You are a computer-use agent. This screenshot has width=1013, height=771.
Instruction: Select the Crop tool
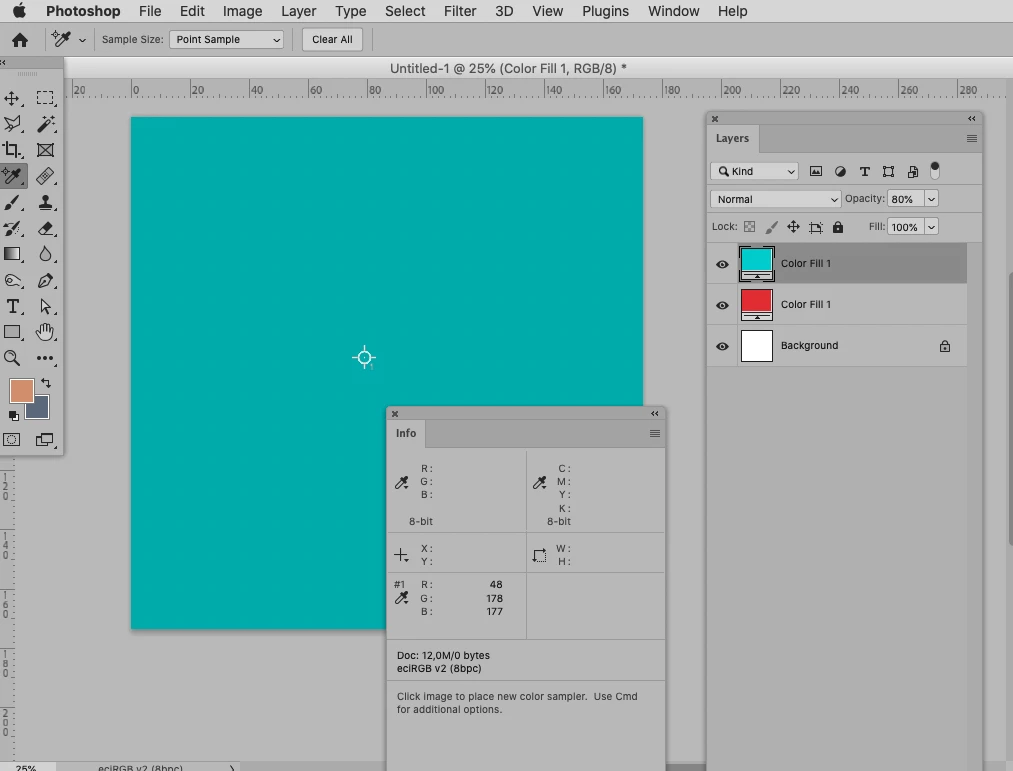pyautogui.click(x=12, y=150)
